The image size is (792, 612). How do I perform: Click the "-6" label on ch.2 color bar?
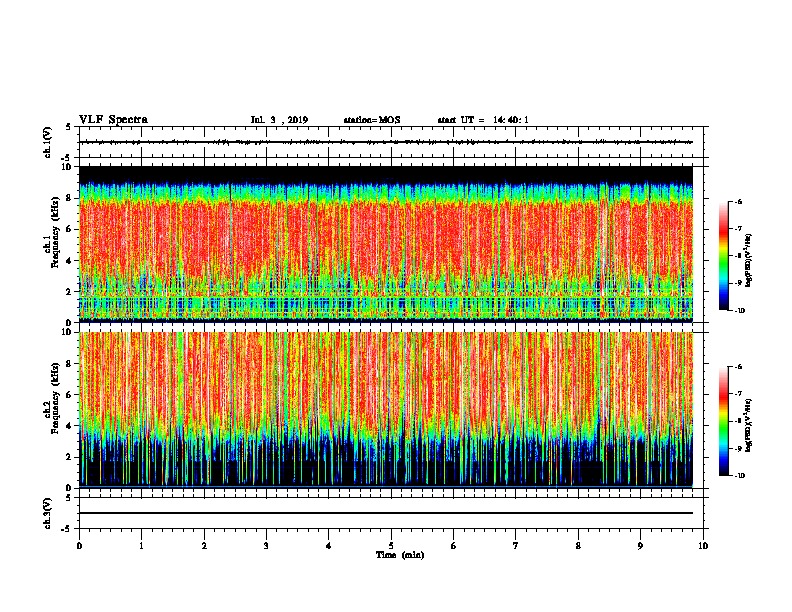coord(738,367)
